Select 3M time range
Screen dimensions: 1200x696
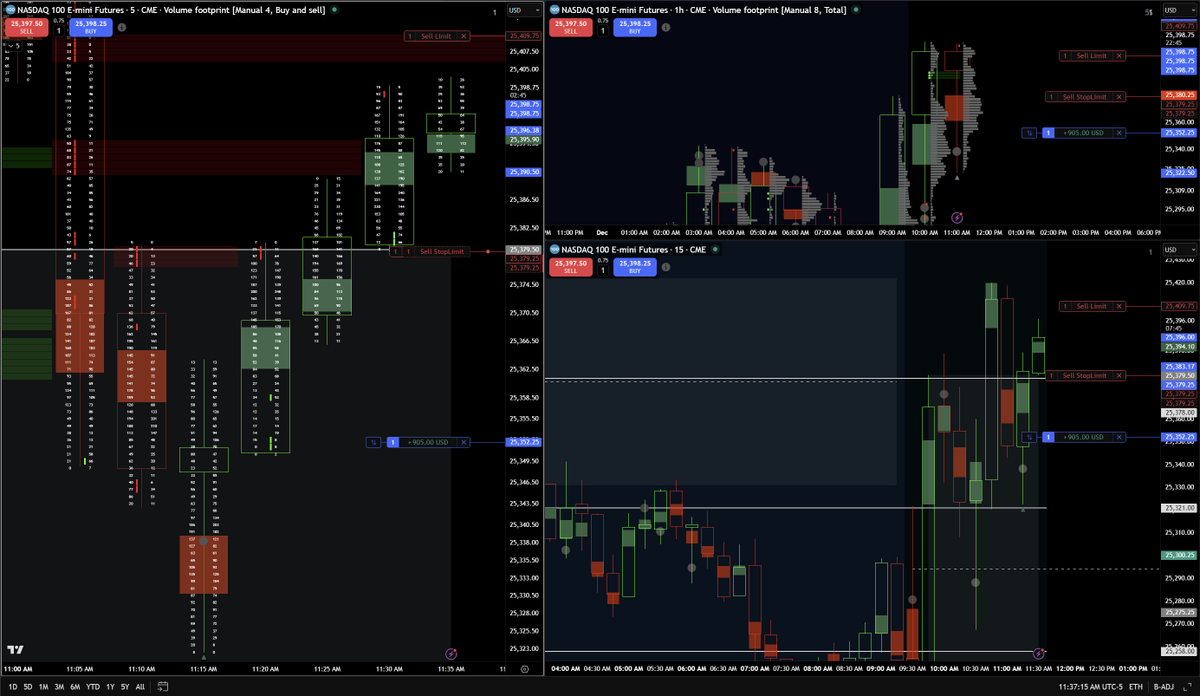[x=61, y=687]
